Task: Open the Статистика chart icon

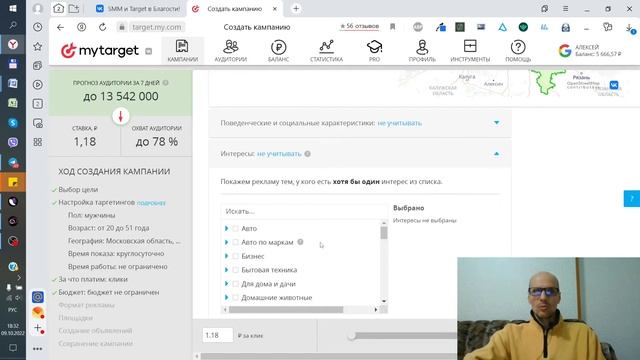Action: point(327,47)
